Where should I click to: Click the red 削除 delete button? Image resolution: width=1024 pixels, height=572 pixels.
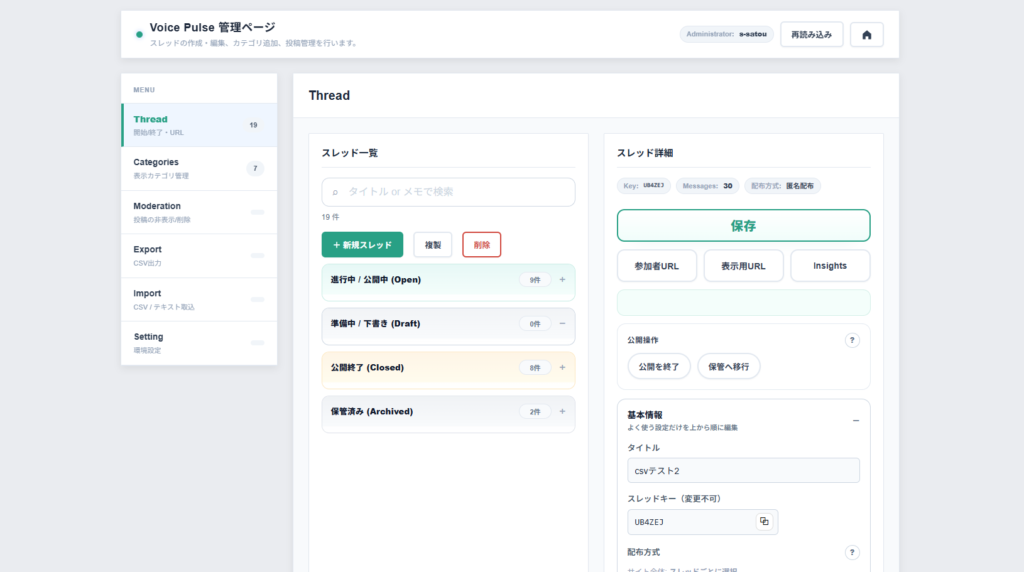[481, 245]
